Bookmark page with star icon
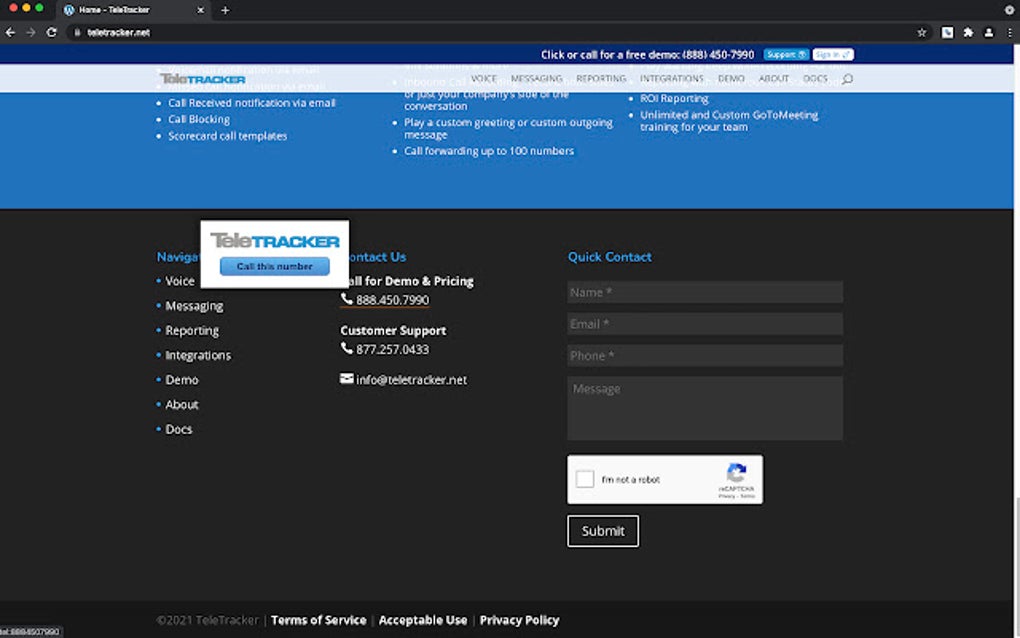This screenshot has width=1020, height=638. pos(922,33)
